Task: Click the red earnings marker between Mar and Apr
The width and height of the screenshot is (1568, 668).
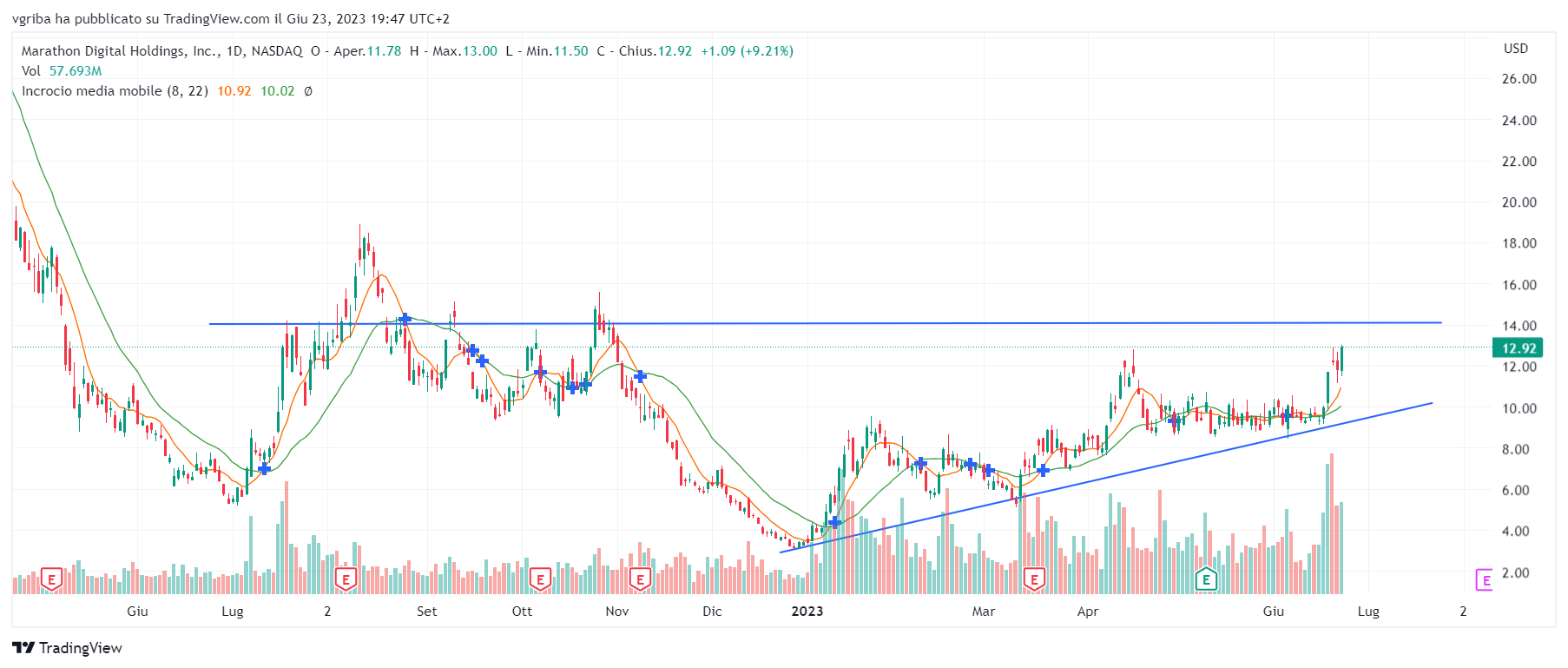Action: pyautogui.click(x=1034, y=579)
